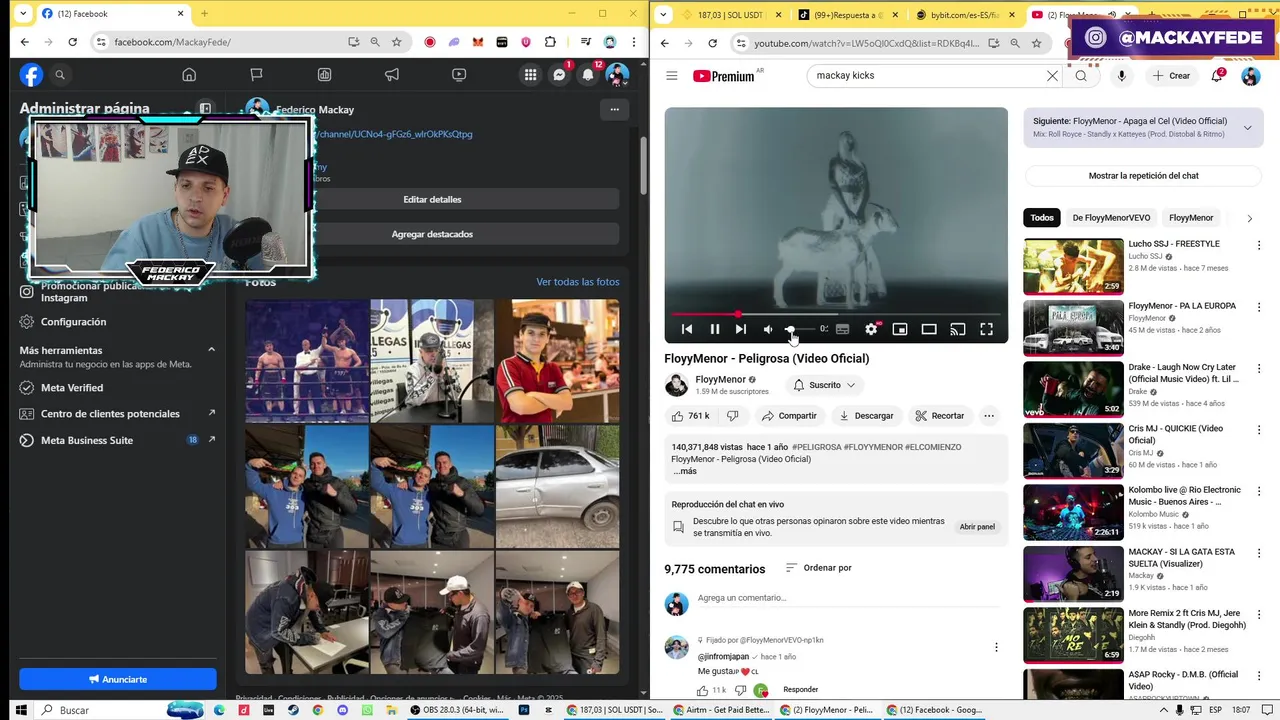The image size is (1280, 720).
Task: Toggle YouTube subtitles button
Action: (843, 329)
